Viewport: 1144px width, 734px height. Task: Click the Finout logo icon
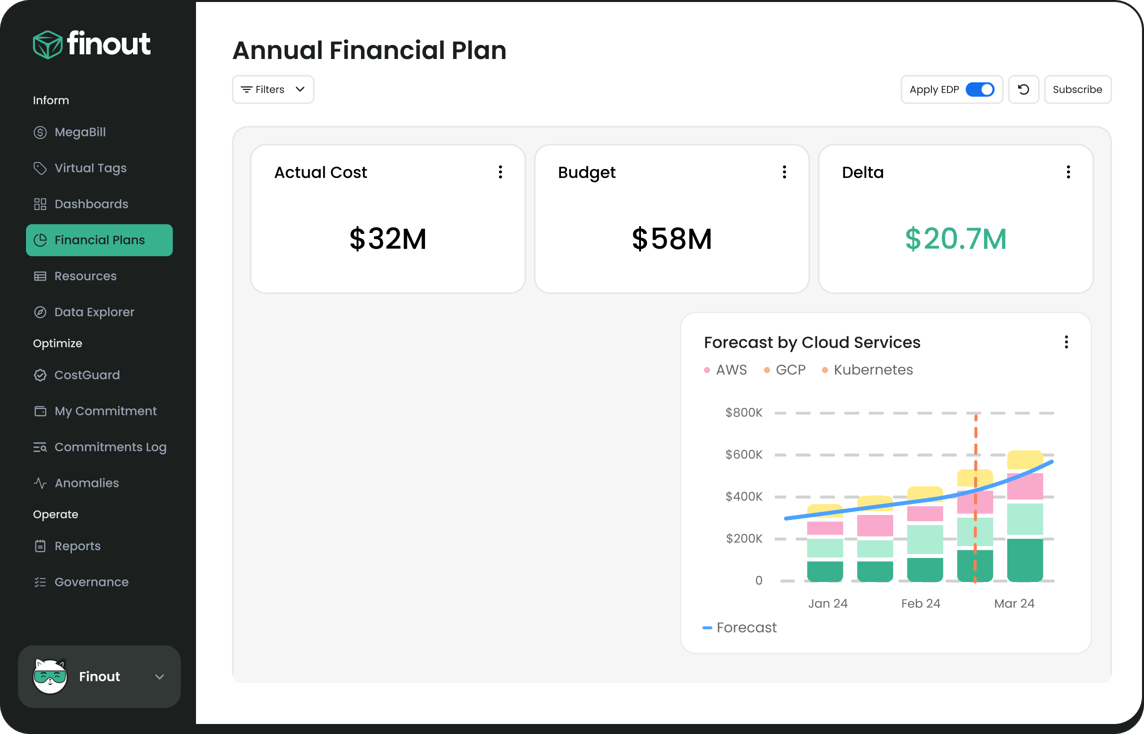tap(47, 45)
